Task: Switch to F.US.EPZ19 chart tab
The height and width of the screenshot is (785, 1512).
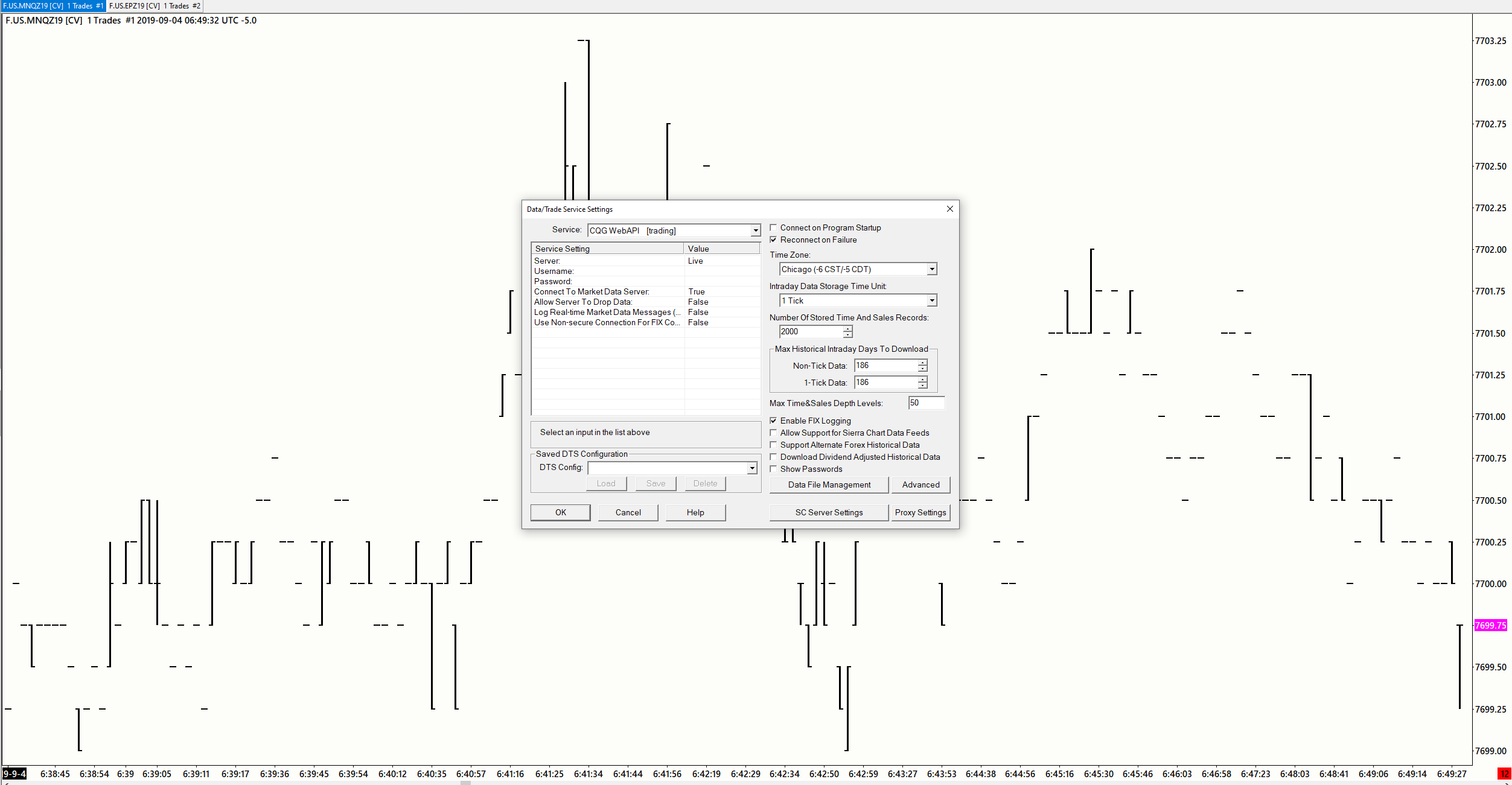Action: click(154, 6)
